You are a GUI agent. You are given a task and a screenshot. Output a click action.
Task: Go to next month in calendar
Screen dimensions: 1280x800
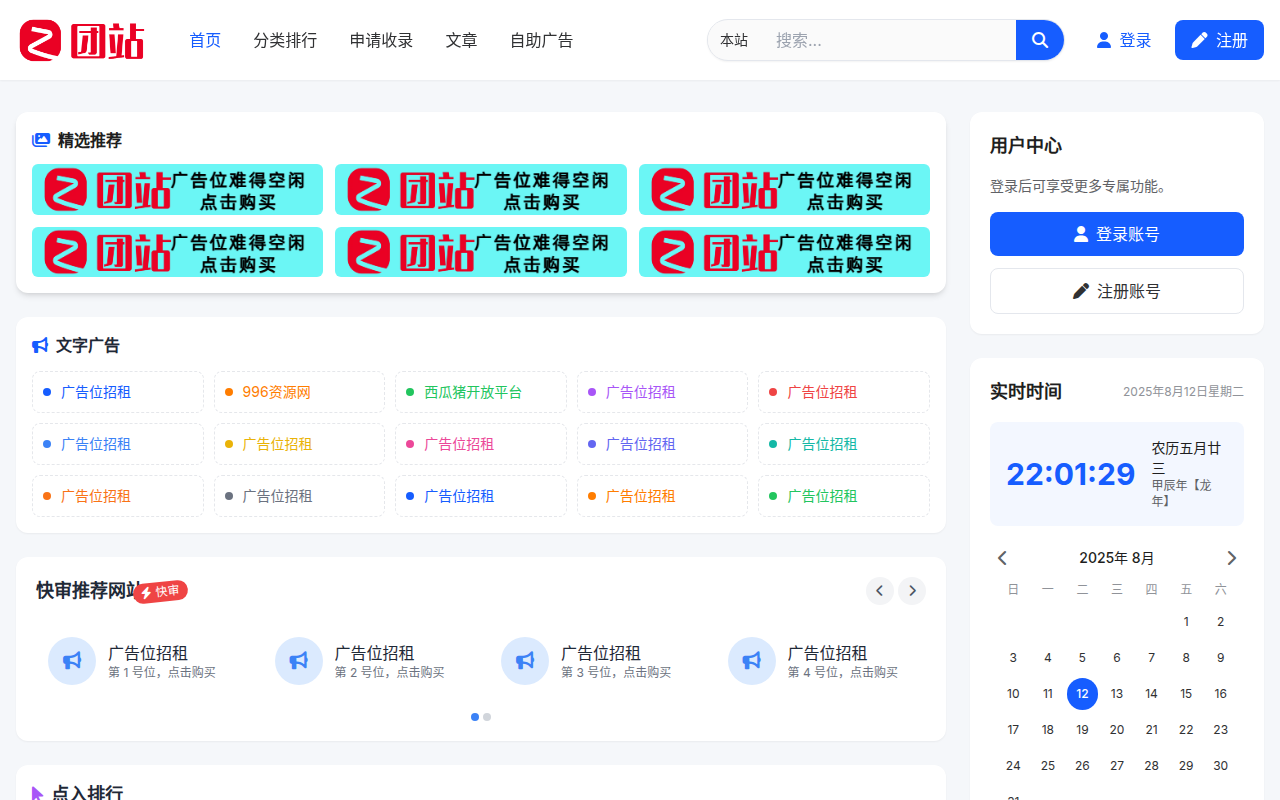click(1231, 558)
